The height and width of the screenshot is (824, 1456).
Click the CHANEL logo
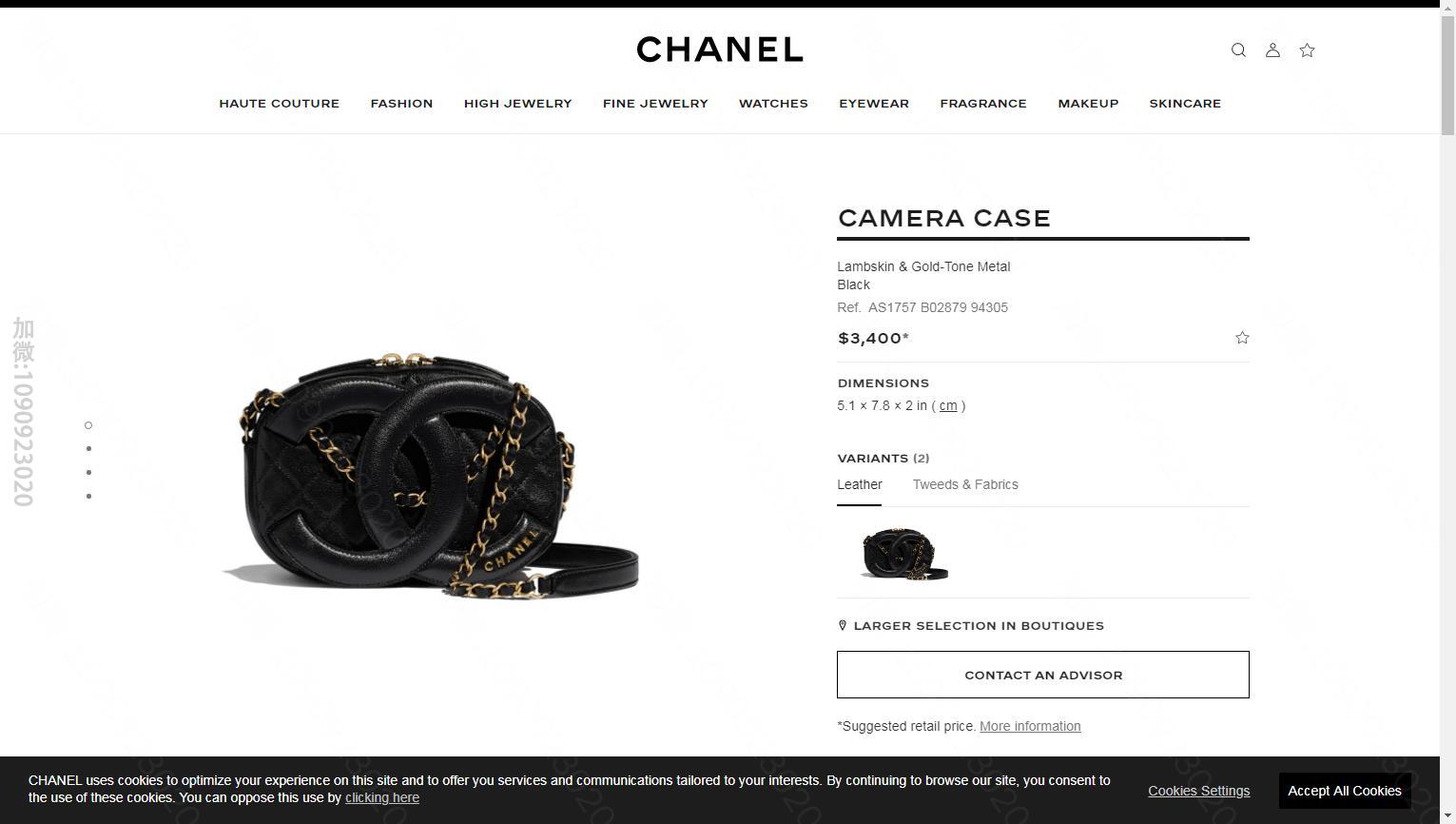(x=720, y=49)
